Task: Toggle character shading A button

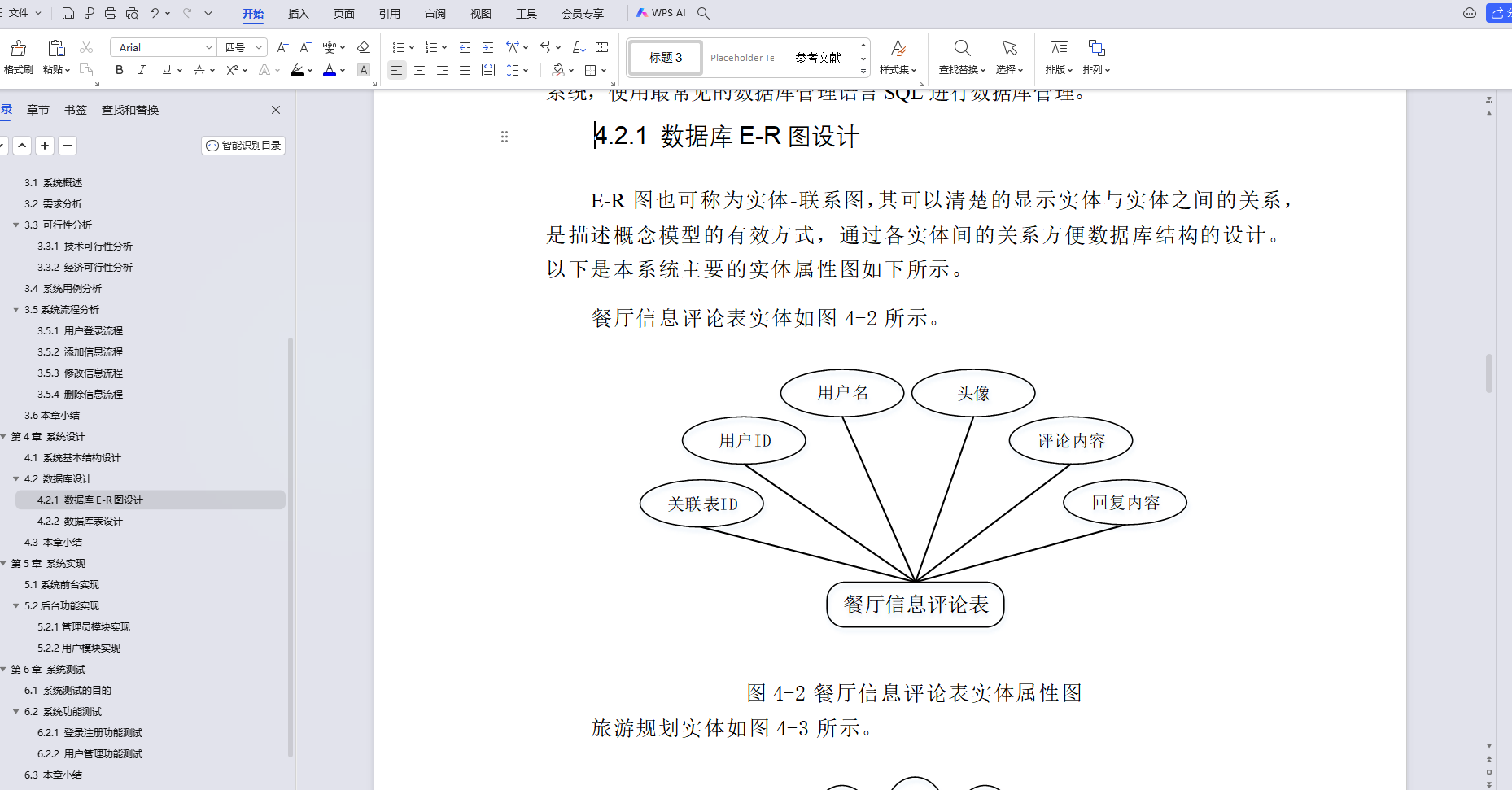Action: pyautogui.click(x=364, y=70)
